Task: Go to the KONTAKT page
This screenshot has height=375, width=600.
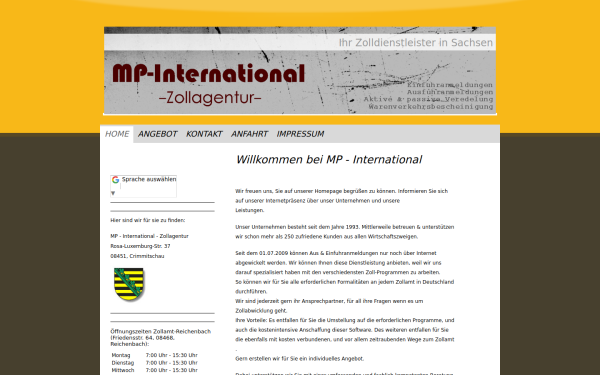Action: click(204, 134)
